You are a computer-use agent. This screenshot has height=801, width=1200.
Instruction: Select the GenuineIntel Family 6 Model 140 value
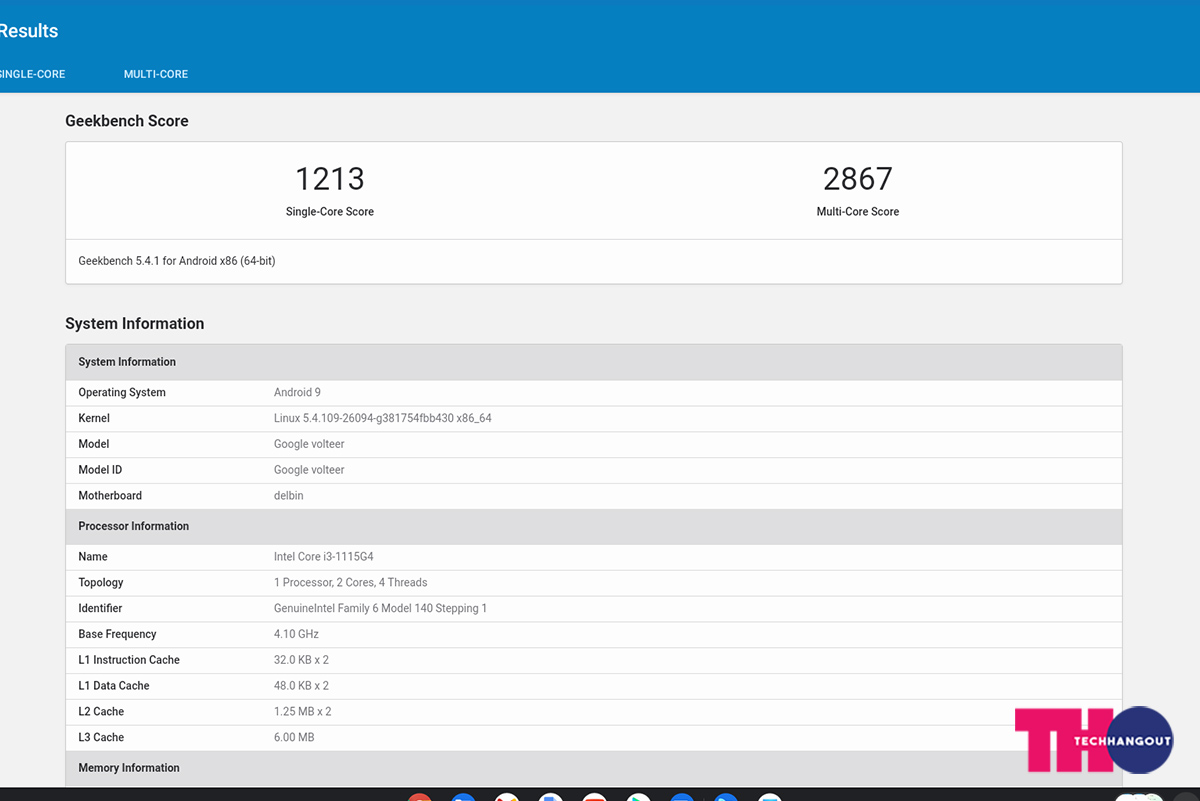click(x=381, y=609)
